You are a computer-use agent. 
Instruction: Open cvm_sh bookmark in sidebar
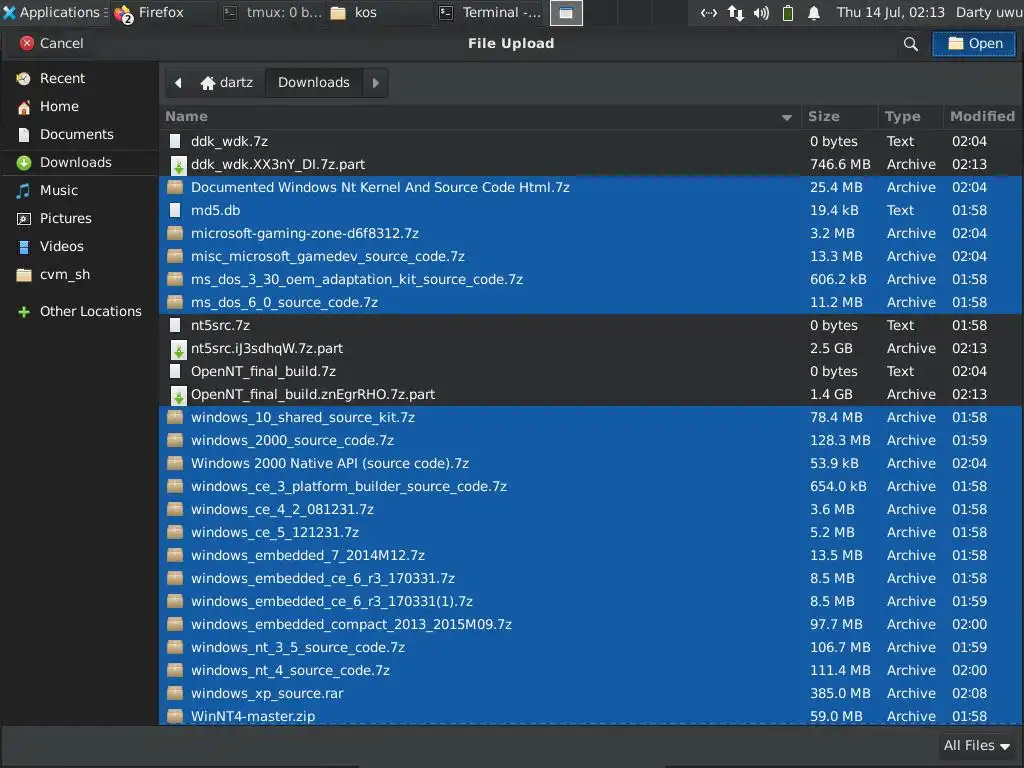[79, 275]
